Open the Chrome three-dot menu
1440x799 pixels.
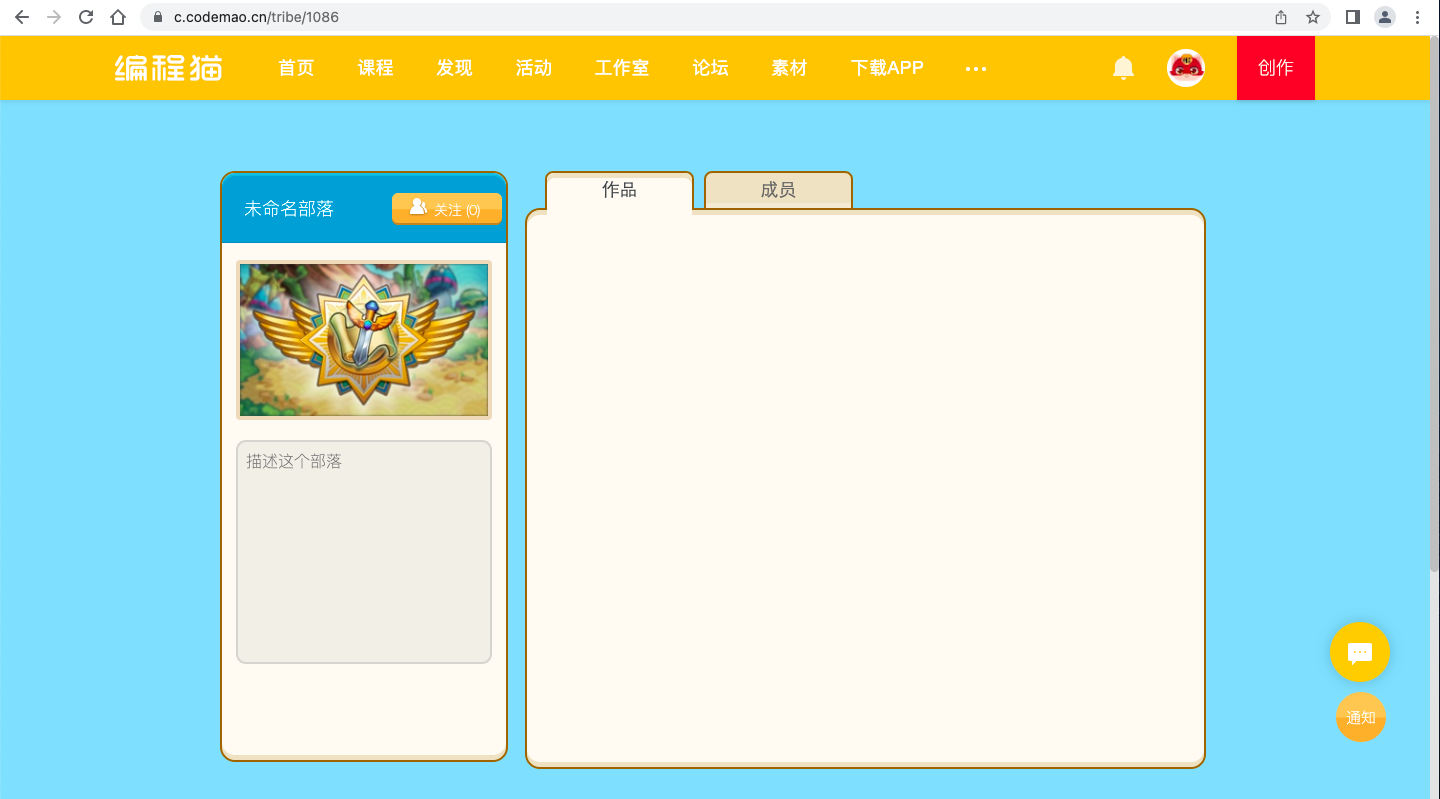pyautogui.click(x=1417, y=17)
